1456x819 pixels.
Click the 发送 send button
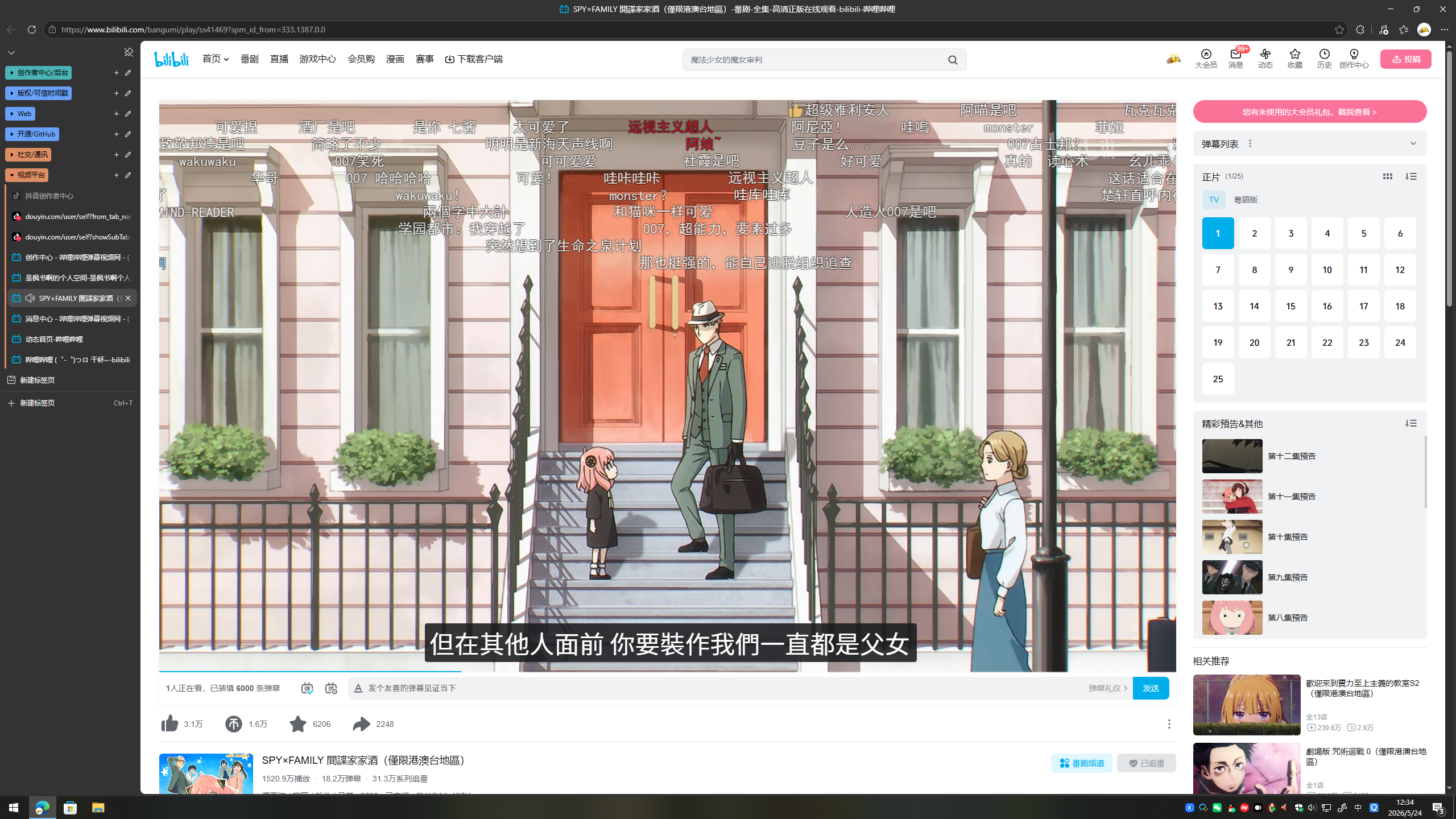click(1151, 688)
